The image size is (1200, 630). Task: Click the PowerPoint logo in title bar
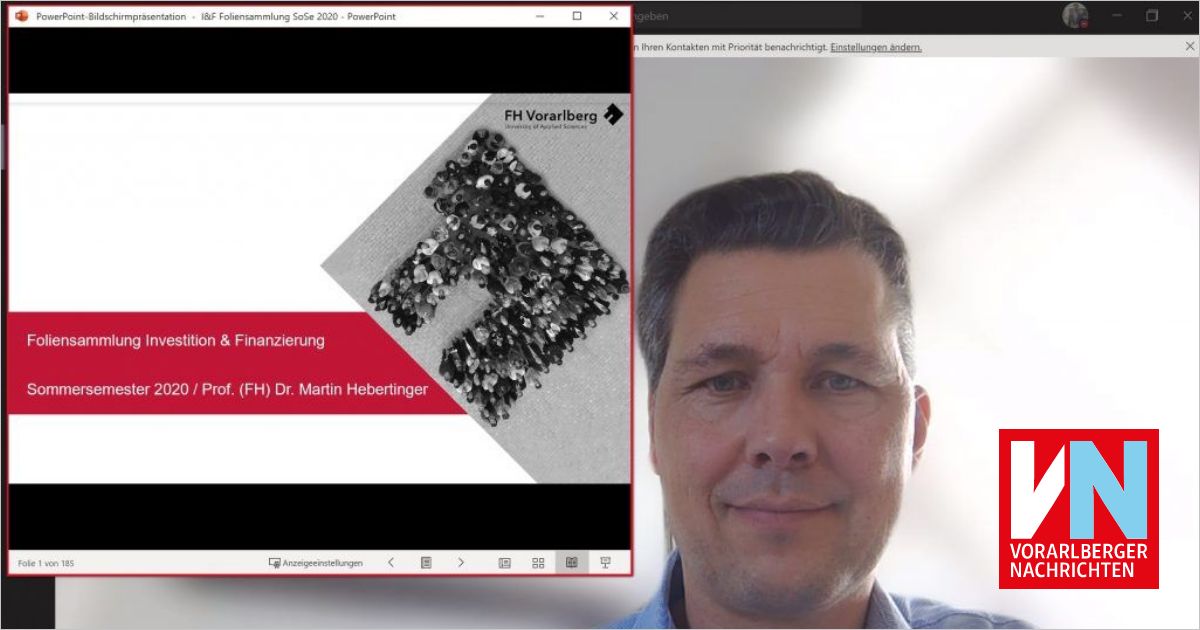coord(21,16)
